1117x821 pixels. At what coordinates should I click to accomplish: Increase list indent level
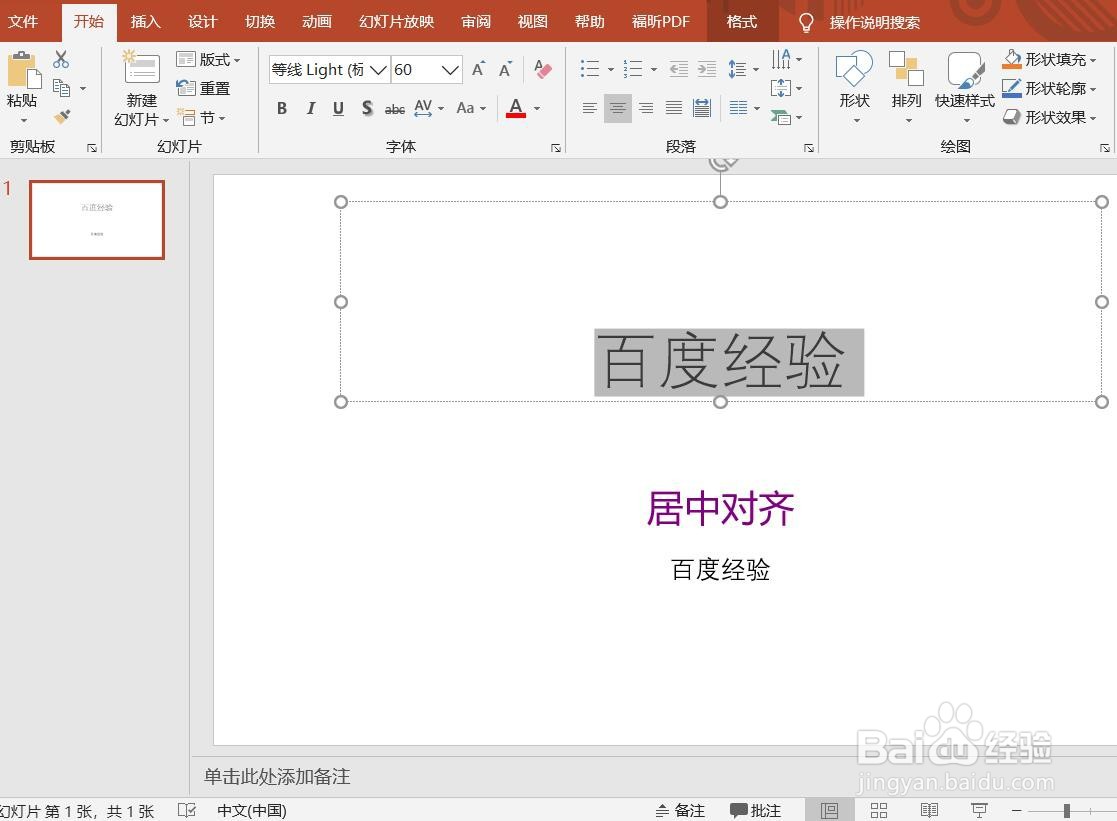(707, 69)
